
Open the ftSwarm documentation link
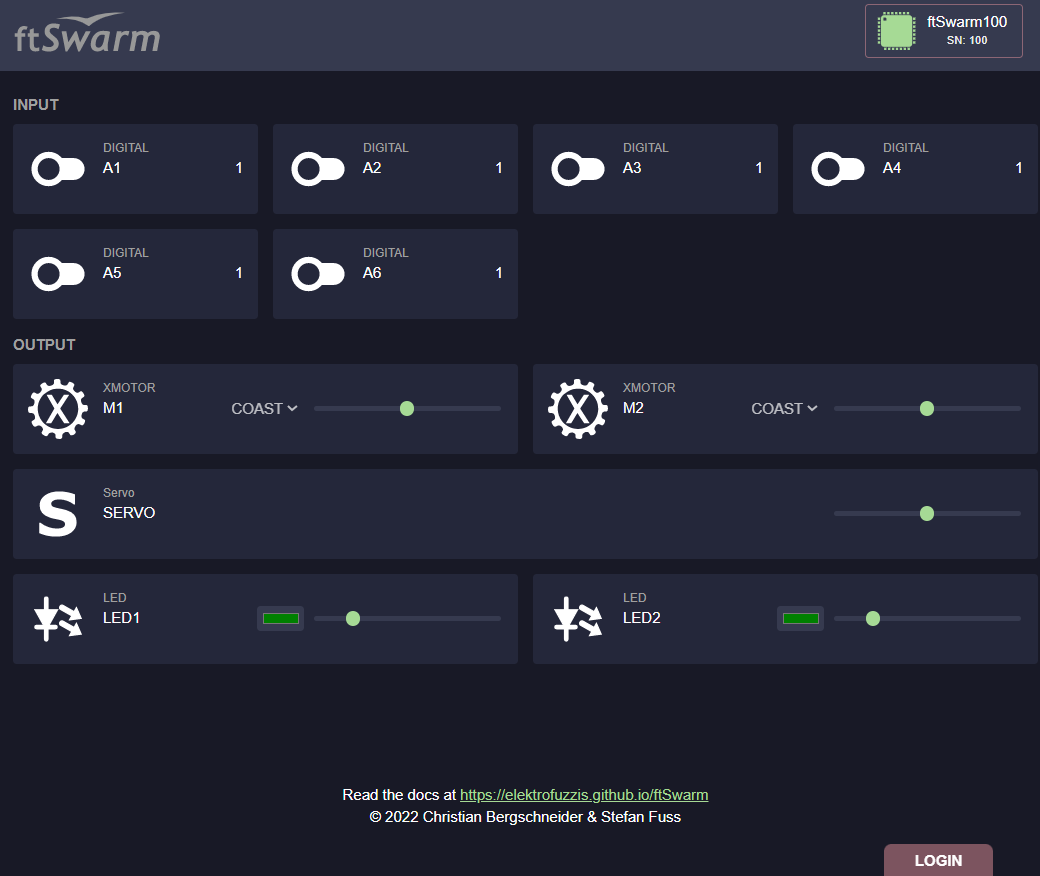pos(584,794)
